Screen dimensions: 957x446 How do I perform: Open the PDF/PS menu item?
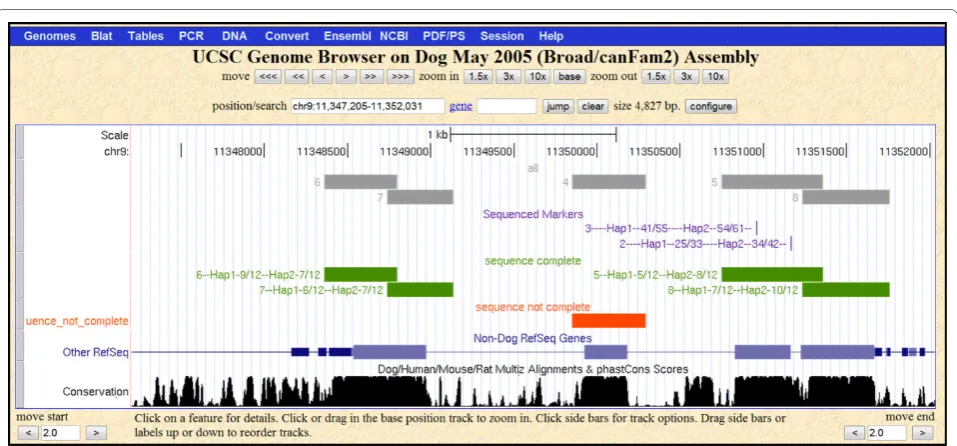coord(444,36)
